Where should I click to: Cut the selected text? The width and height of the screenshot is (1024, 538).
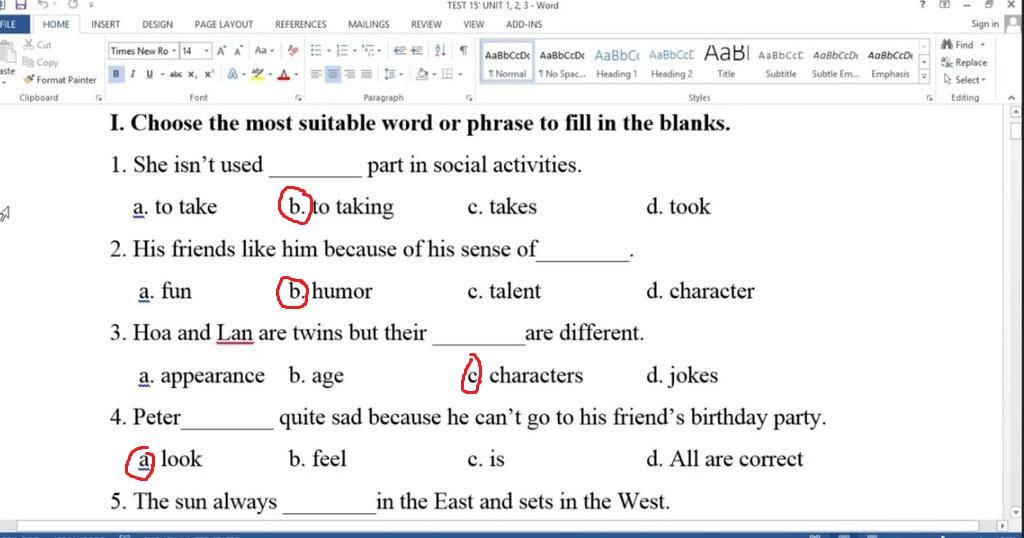click(x=37, y=44)
